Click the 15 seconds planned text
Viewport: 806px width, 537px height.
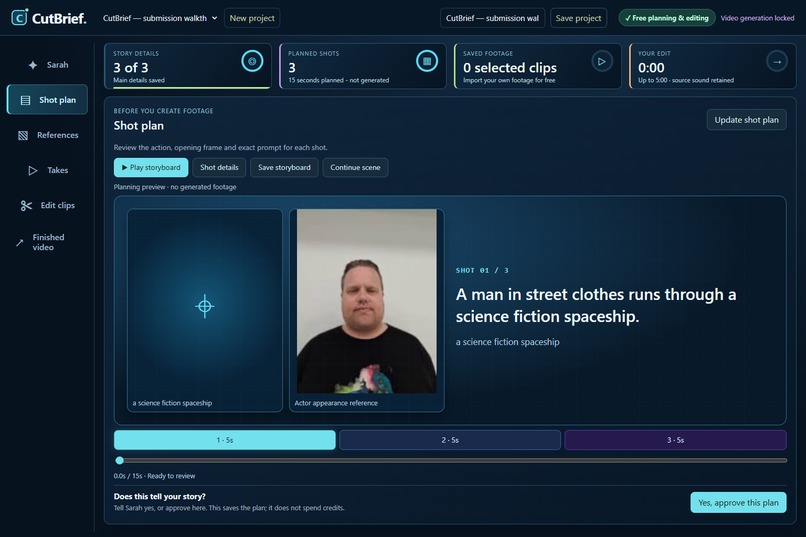pyautogui.click(x=338, y=80)
